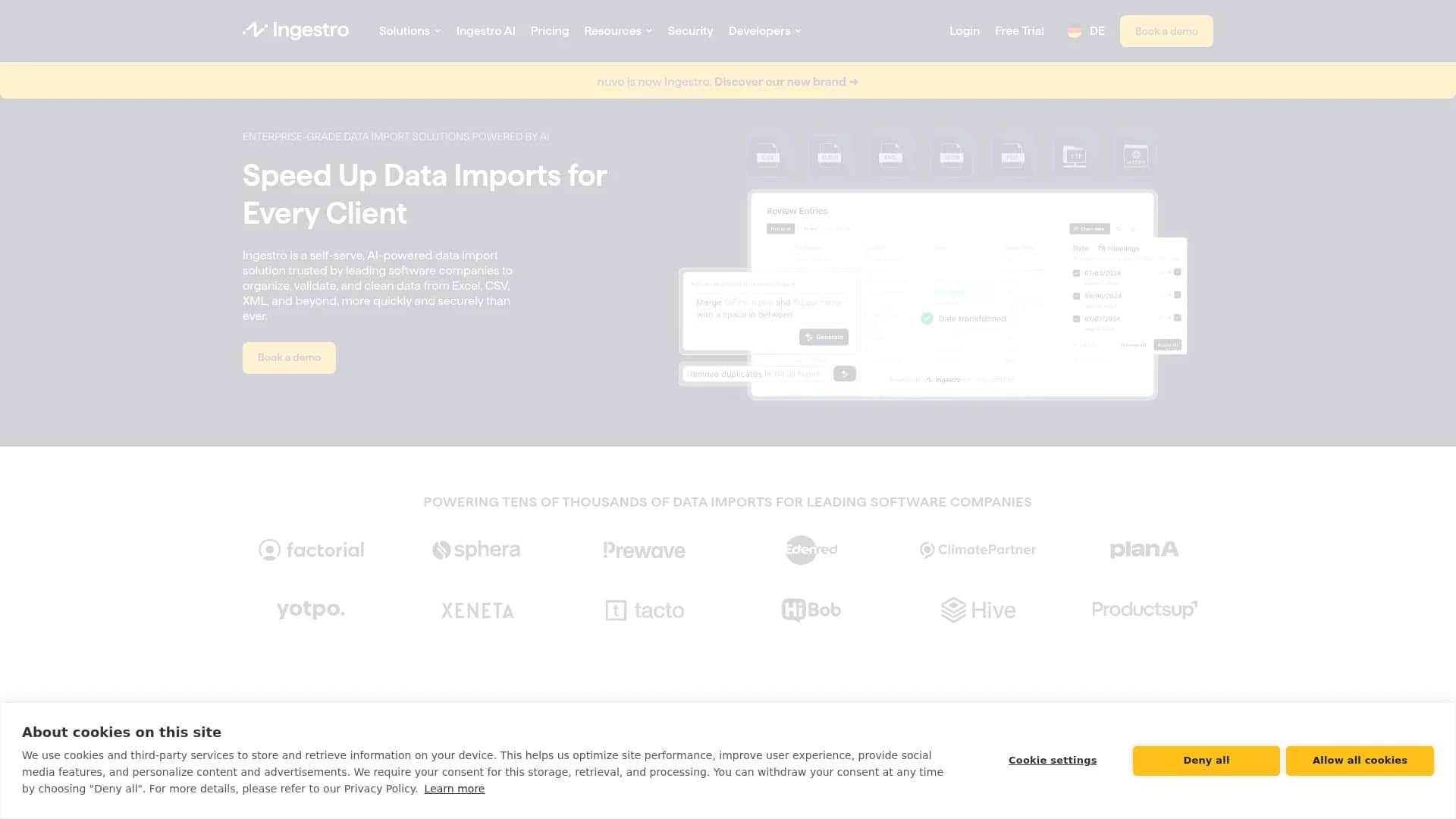The height and width of the screenshot is (819, 1456).
Task: Click the sphera logo
Action: click(476, 550)
